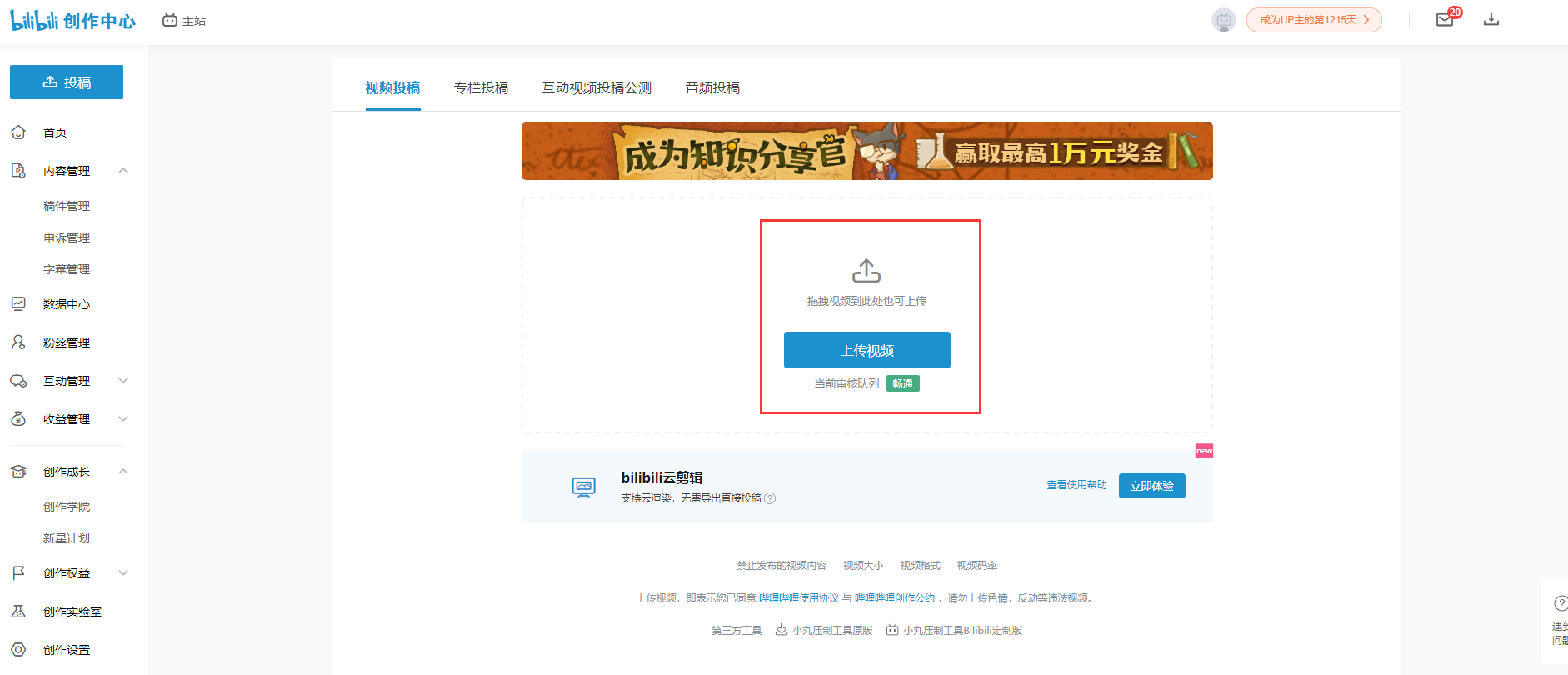The image size is (1568, 675).
Task: Click the 立即体验 button
Action: coord(1151,486)
